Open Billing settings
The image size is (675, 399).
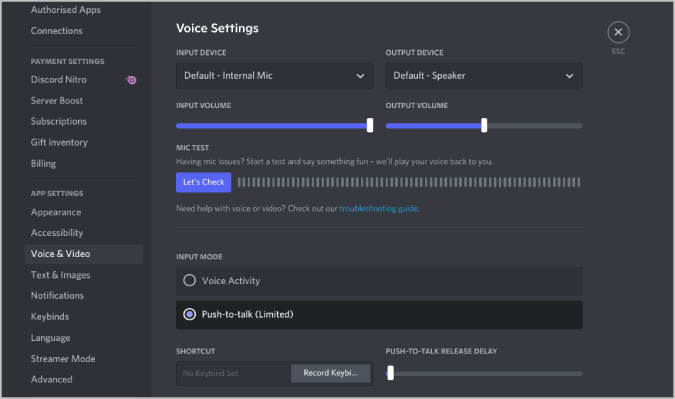tap(43, 164)
